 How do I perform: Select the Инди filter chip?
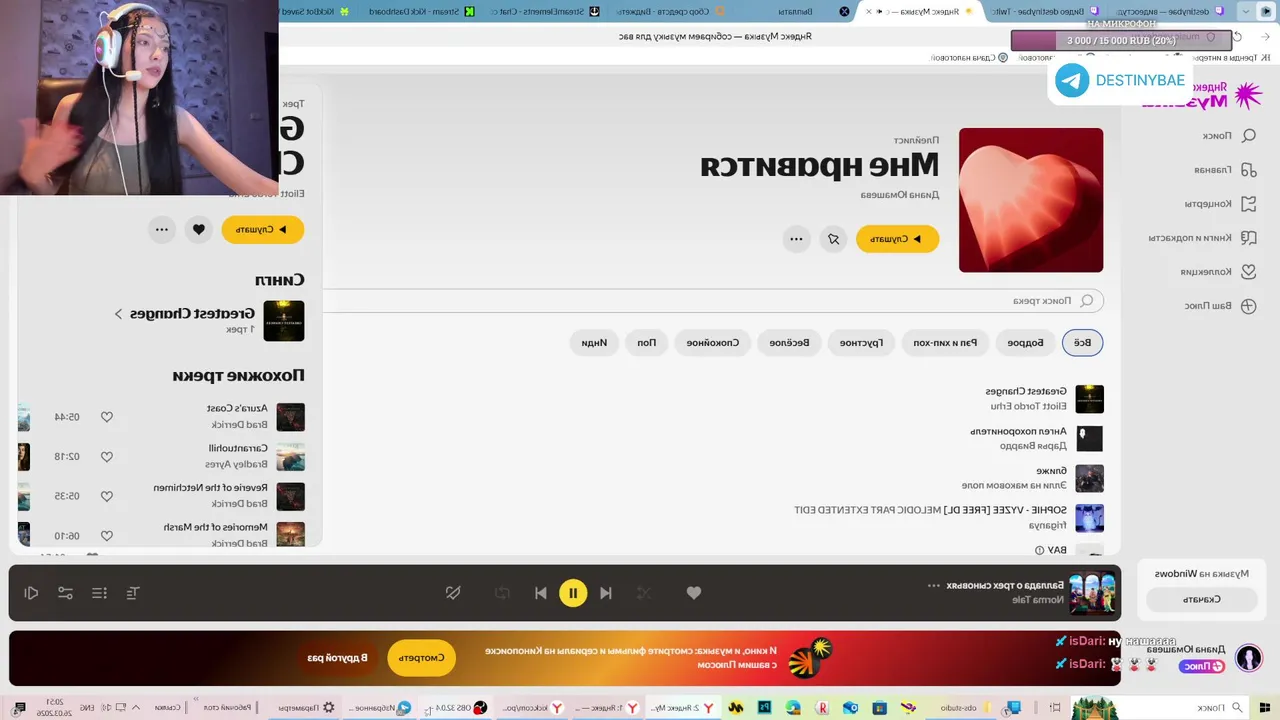pyautogui.click(x=594, y=342)
